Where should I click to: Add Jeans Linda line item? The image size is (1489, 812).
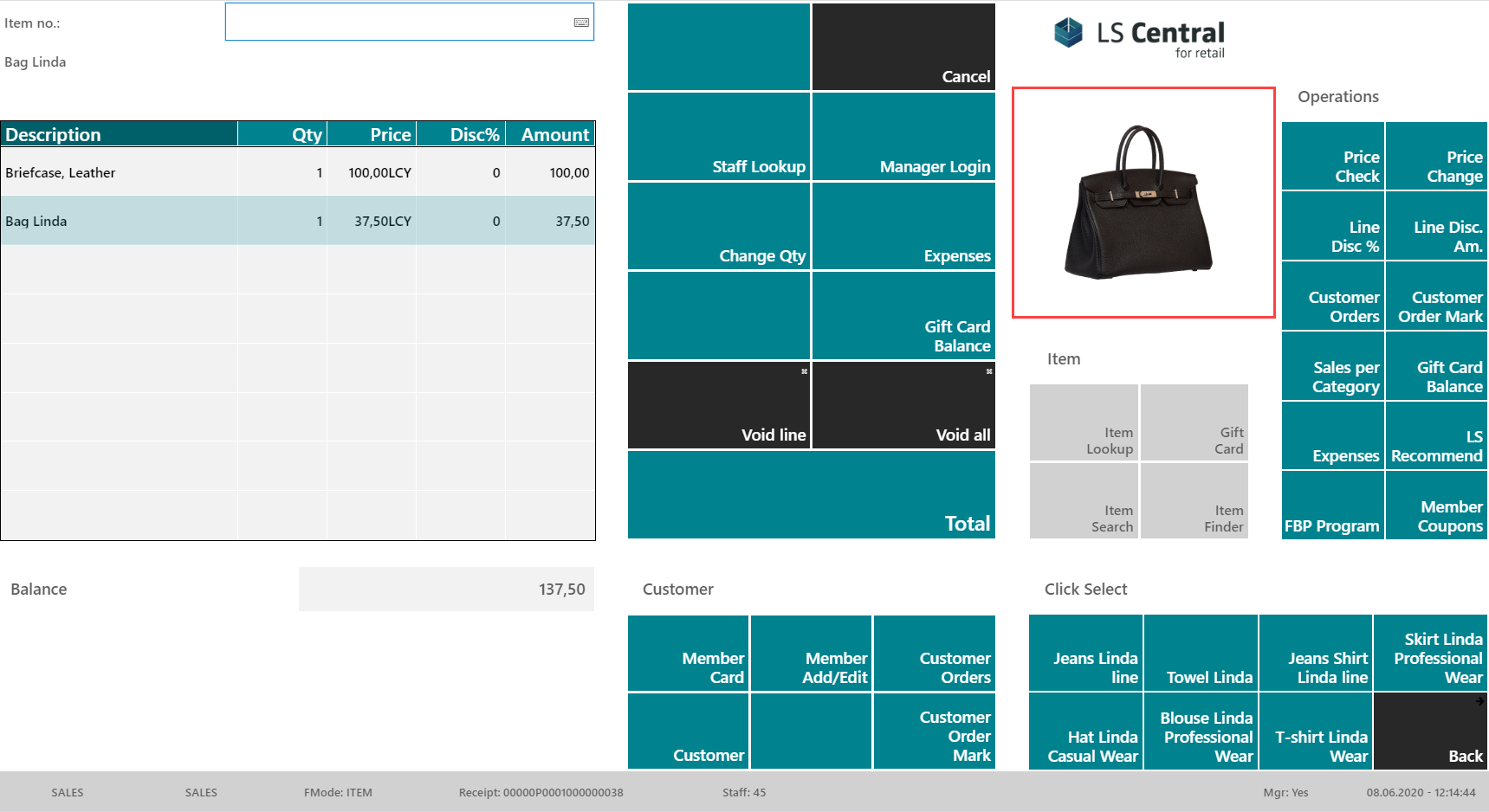[1086, 653]
